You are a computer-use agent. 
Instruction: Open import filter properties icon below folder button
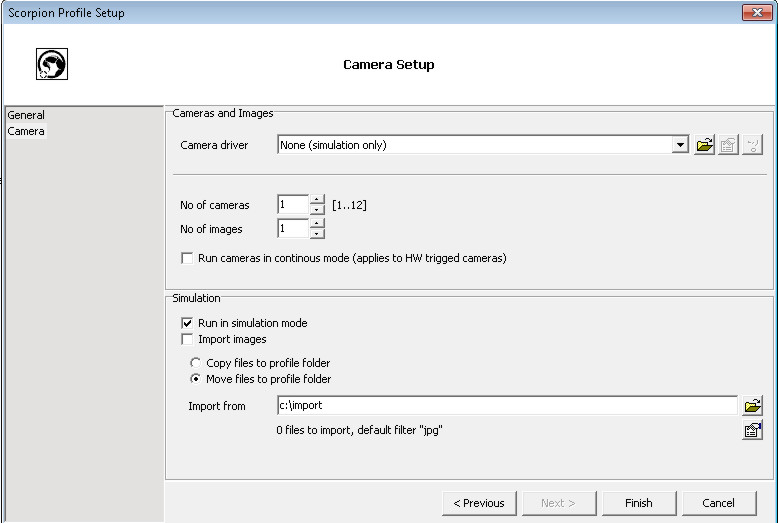pos(752,431)
